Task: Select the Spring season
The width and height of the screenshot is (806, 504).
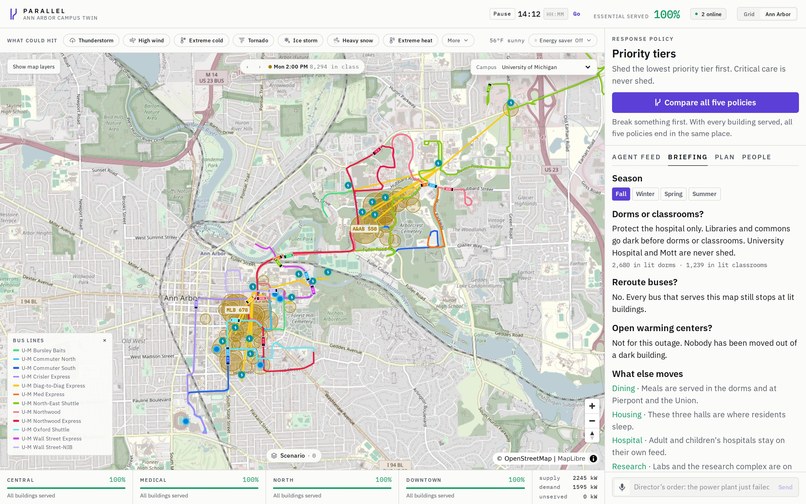Action: [673, 194]
